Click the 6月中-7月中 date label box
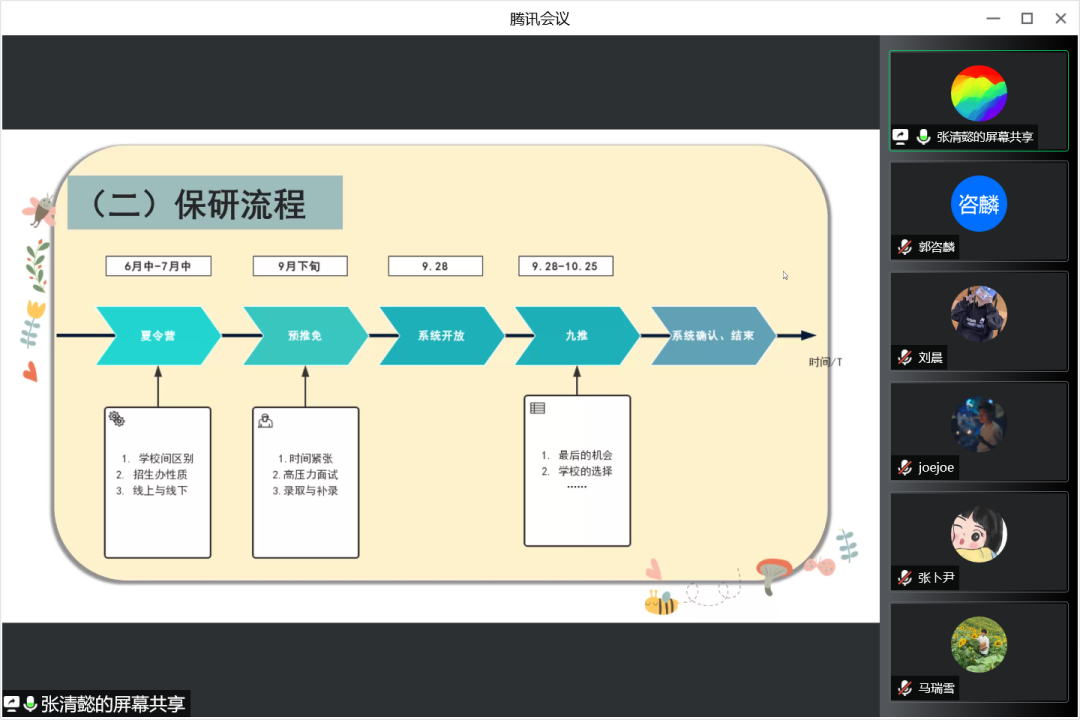 coord(158,266)
